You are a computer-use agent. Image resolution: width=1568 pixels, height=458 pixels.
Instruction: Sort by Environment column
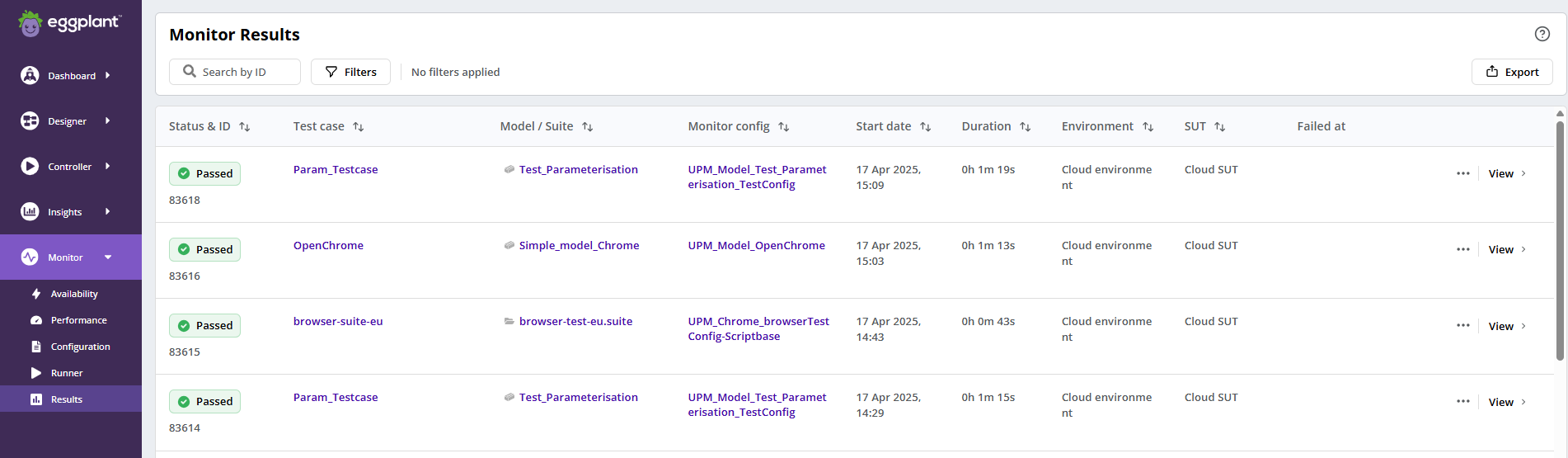[x=1148, y=126]
